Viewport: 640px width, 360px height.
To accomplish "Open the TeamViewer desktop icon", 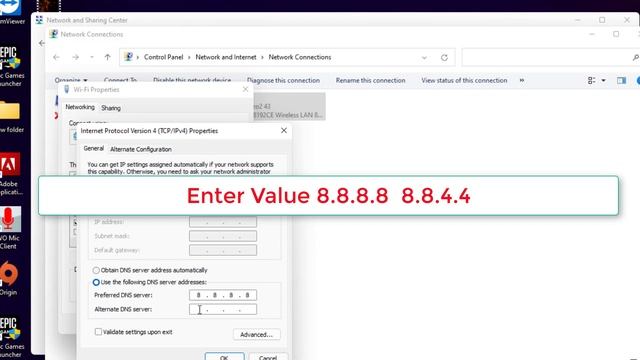I will (11, 12).
